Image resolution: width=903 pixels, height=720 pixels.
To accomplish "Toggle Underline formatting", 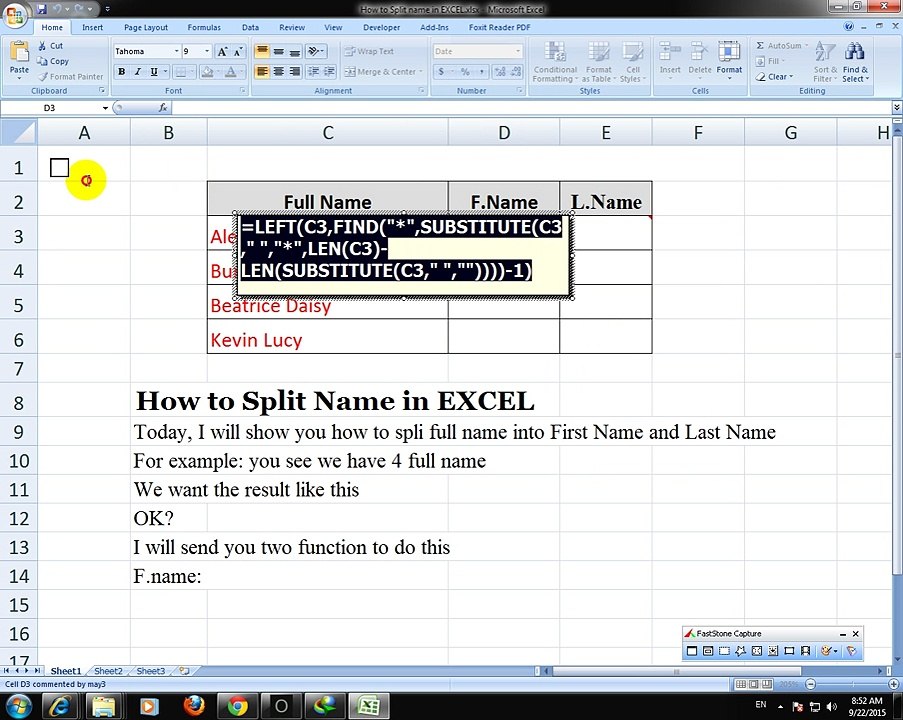I will coord(154,71).
